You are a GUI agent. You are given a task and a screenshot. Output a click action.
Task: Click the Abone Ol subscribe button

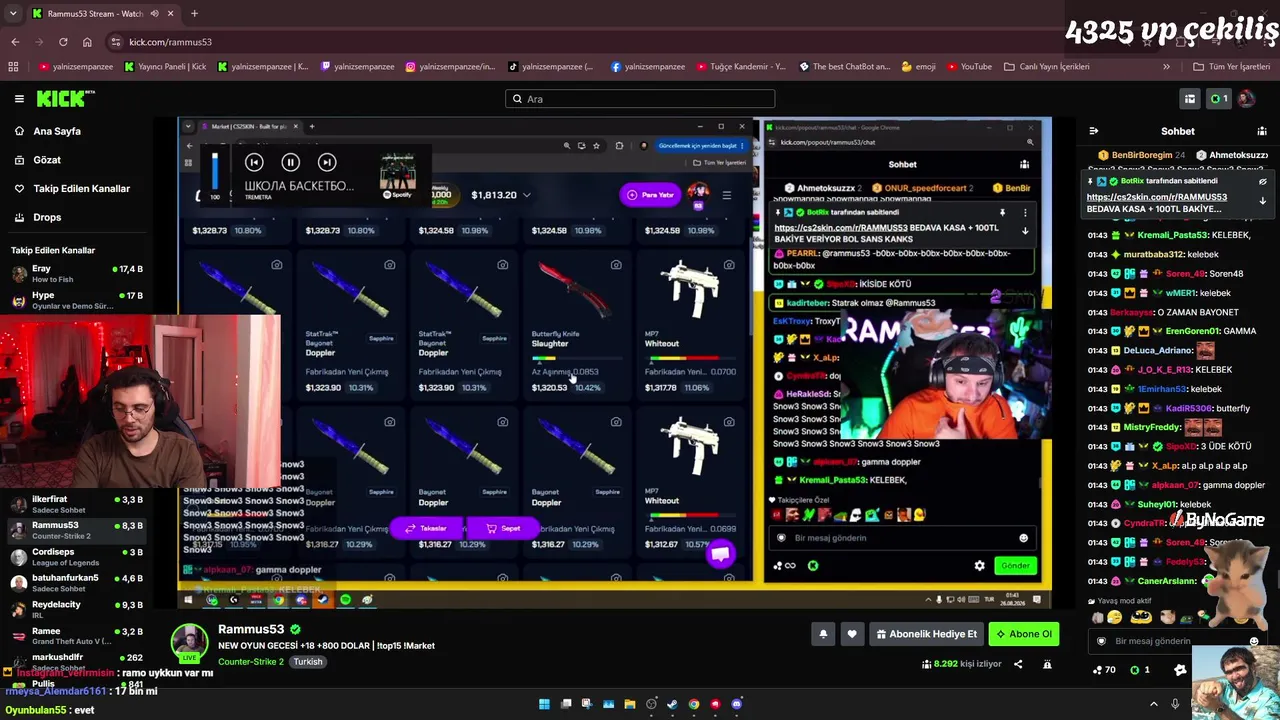pos(1023,634)
